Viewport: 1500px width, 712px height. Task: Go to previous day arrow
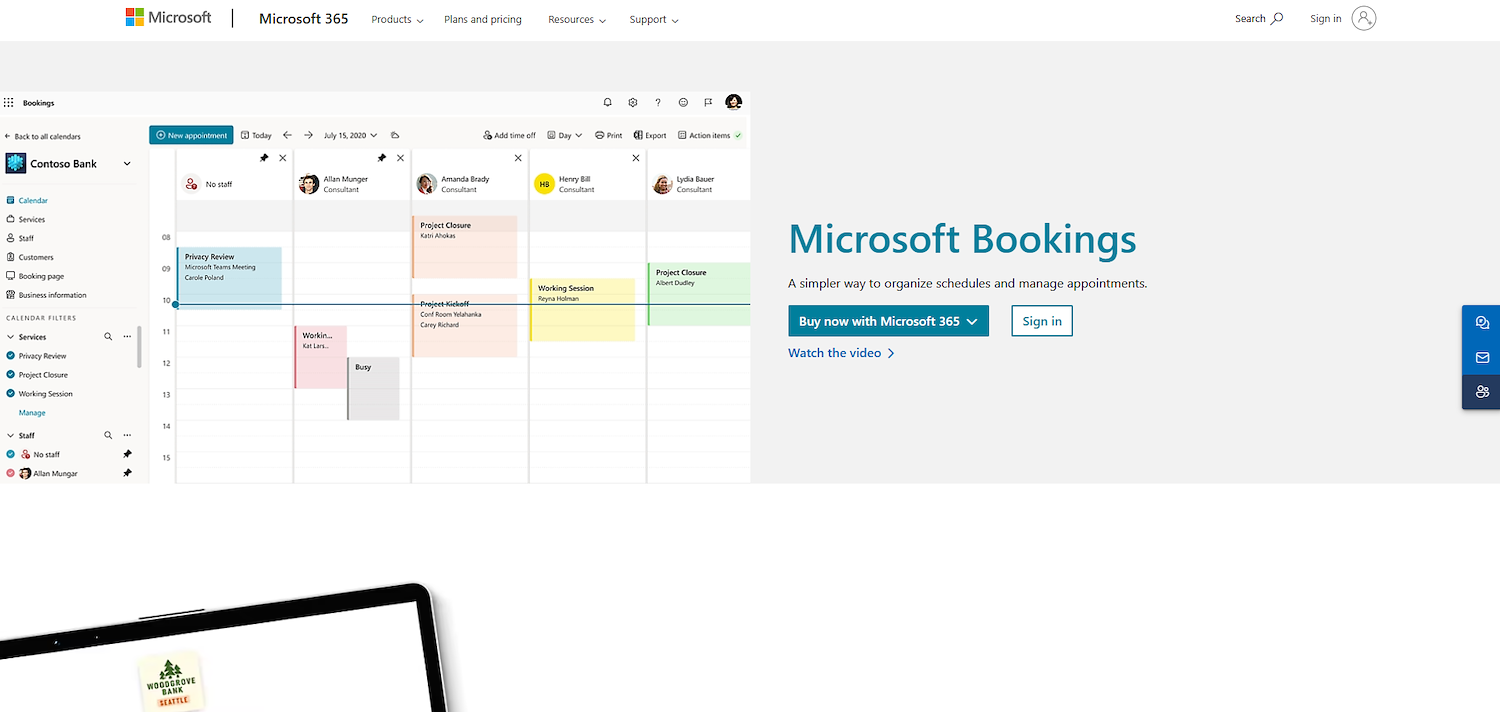(x=287, y=135)
